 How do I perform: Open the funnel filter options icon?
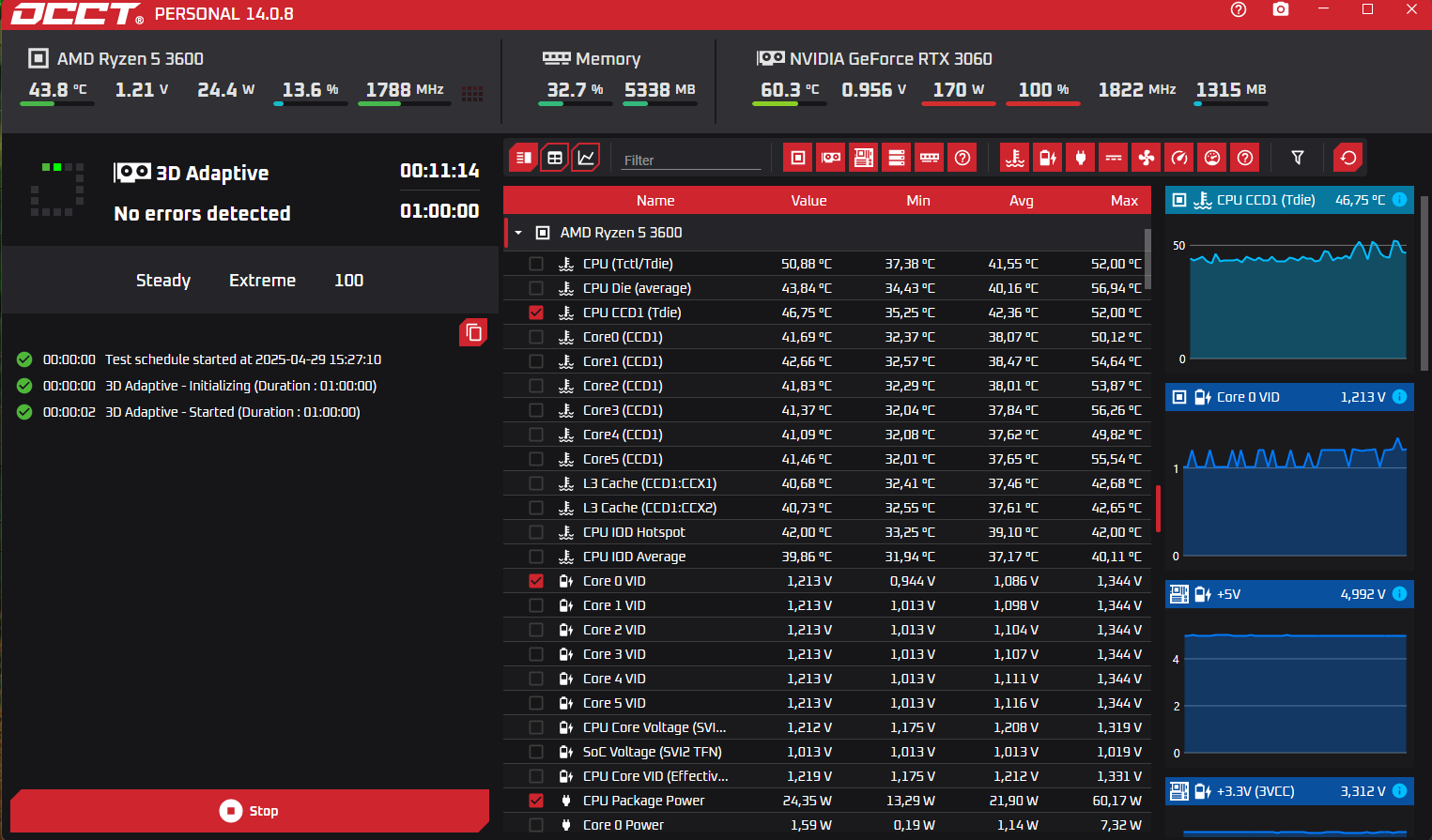coord(1298,158)
